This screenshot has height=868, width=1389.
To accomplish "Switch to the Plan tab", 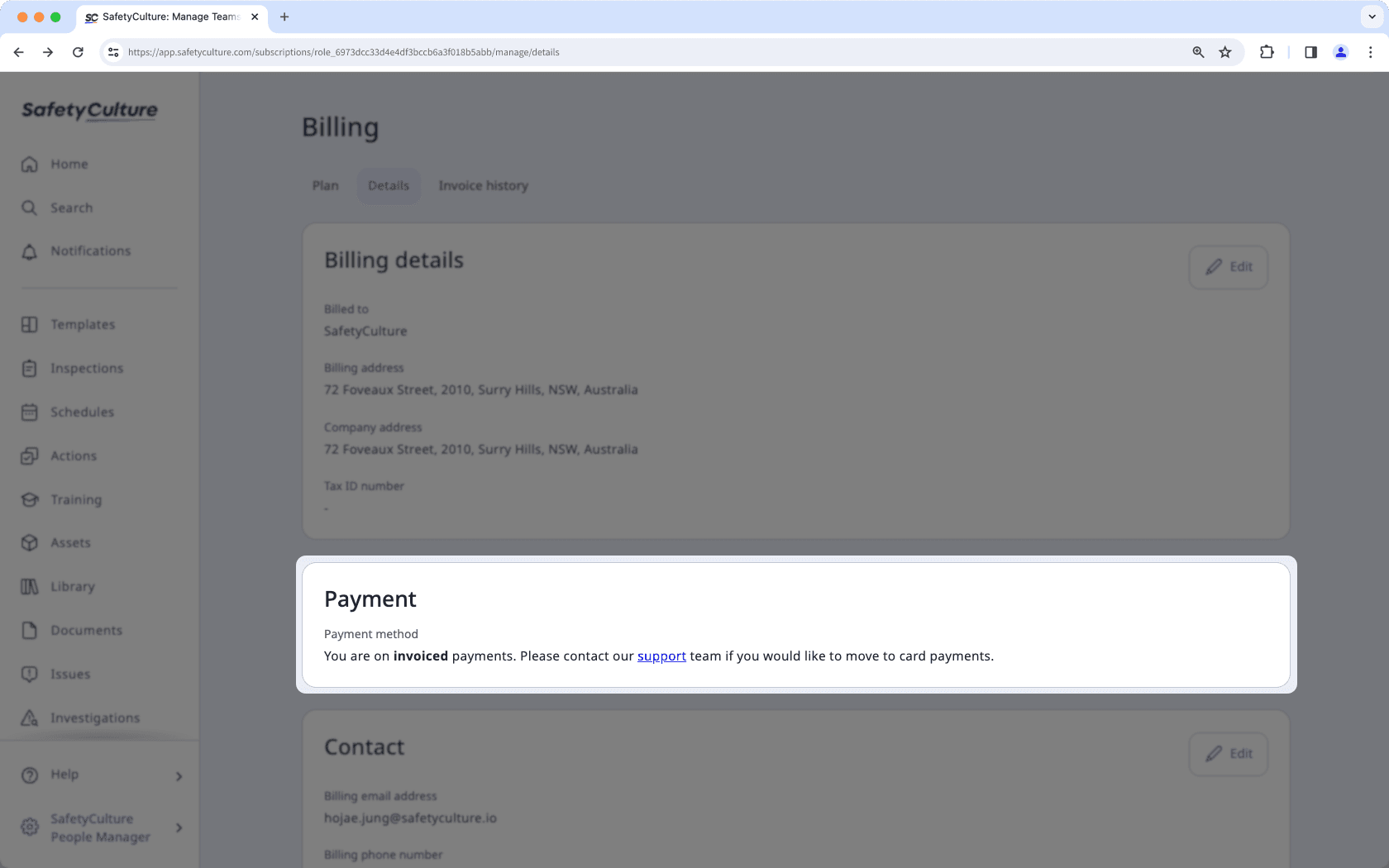I will pos(325,185).
